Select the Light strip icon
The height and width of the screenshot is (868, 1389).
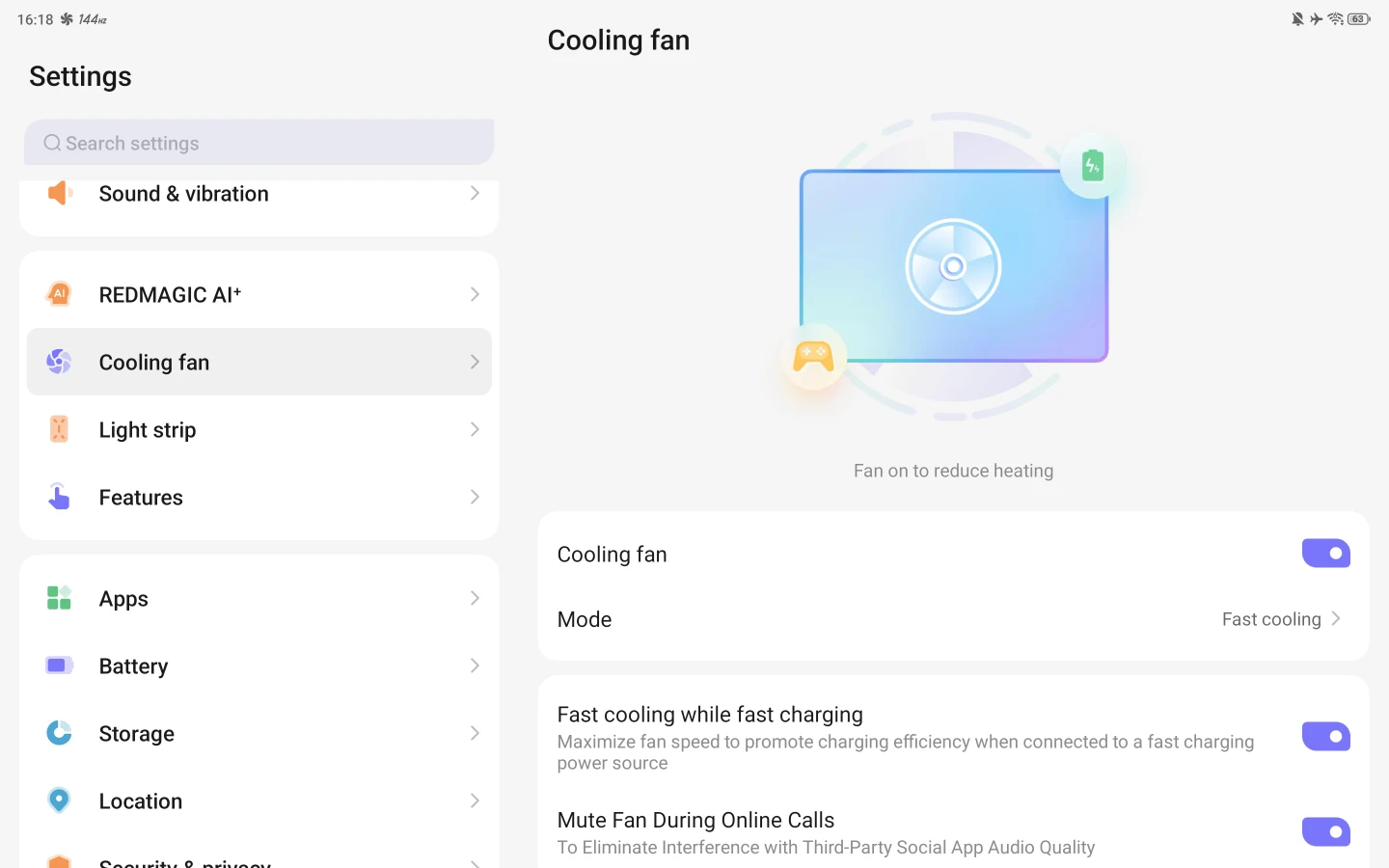tap(59, 429)
